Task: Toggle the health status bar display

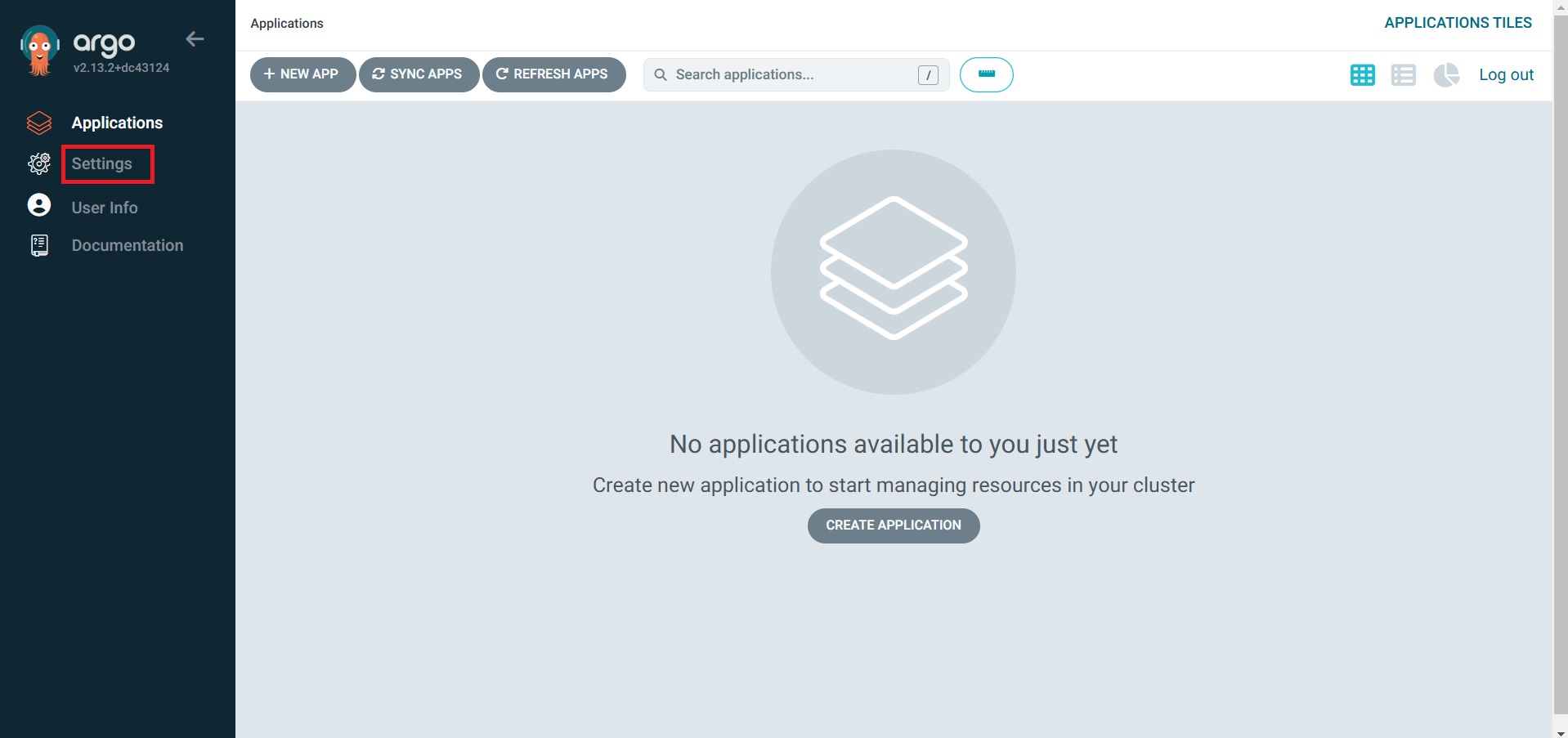Action: pyautogui.click(x=986, y=74)
